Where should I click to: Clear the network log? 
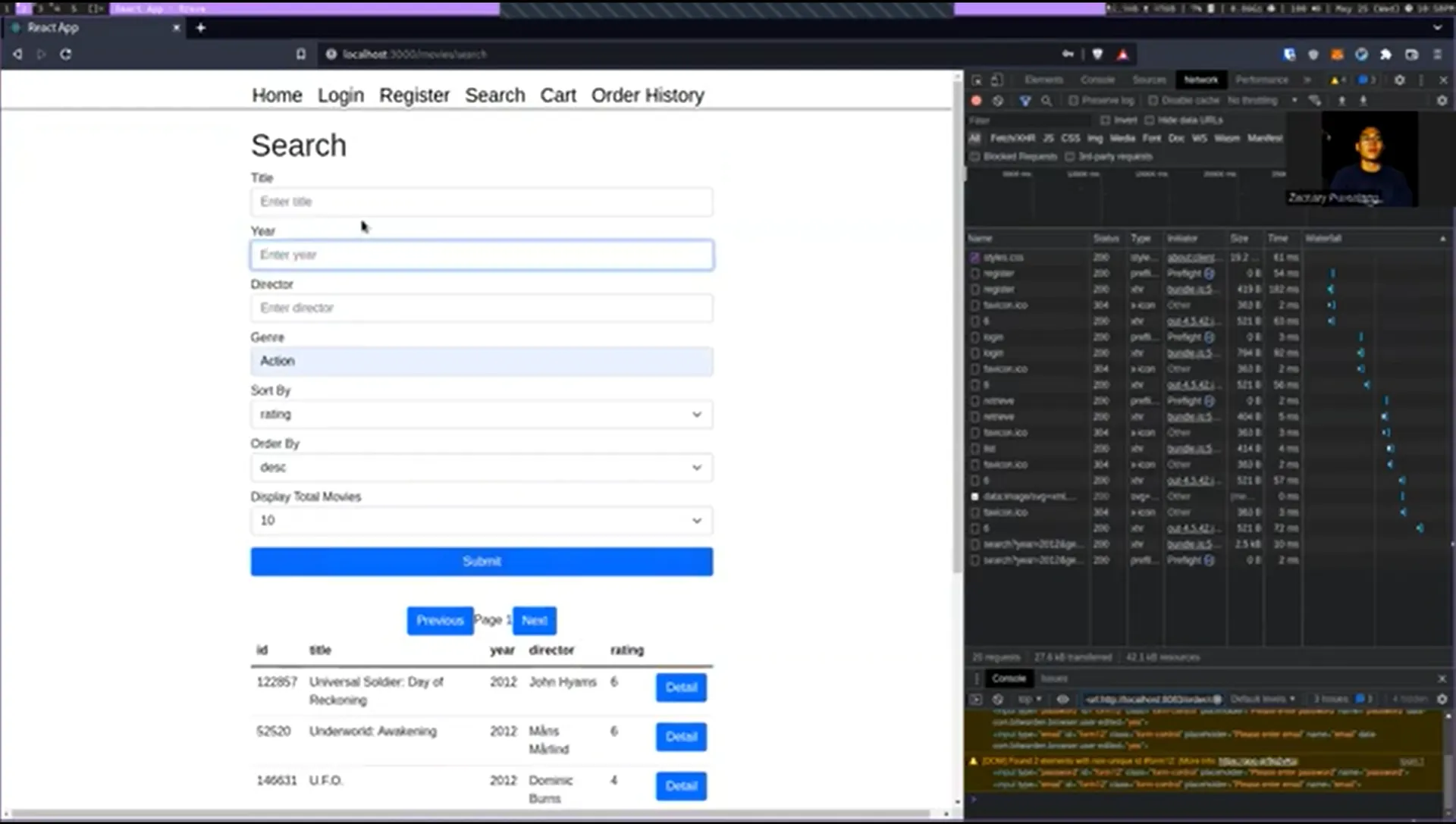(x=998, y=100)
